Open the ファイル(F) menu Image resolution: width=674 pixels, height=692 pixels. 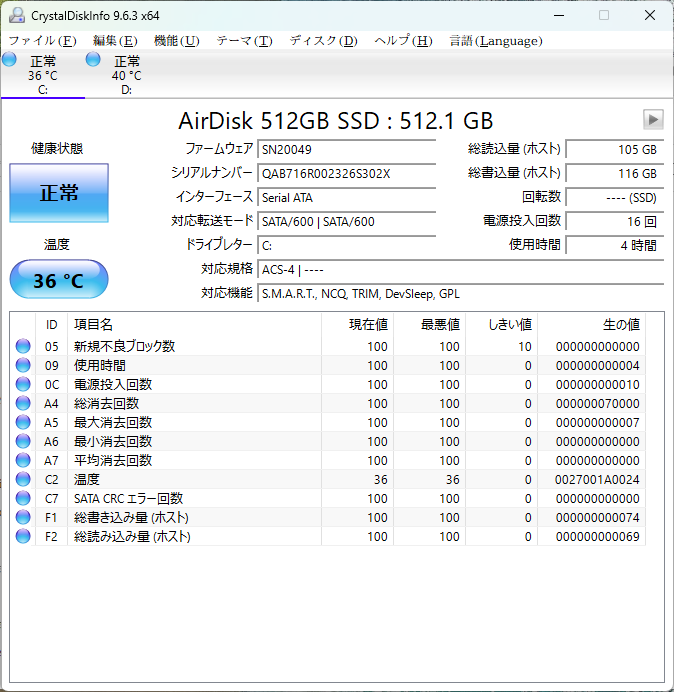point(43,41)
